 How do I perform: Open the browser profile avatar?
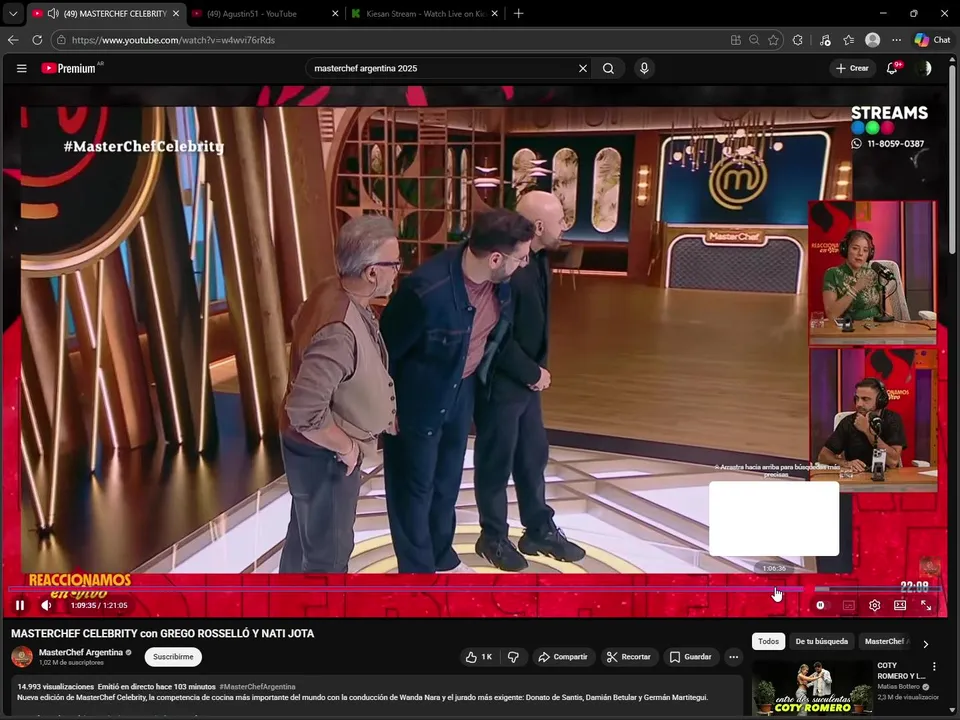click(x=872, y=40)
